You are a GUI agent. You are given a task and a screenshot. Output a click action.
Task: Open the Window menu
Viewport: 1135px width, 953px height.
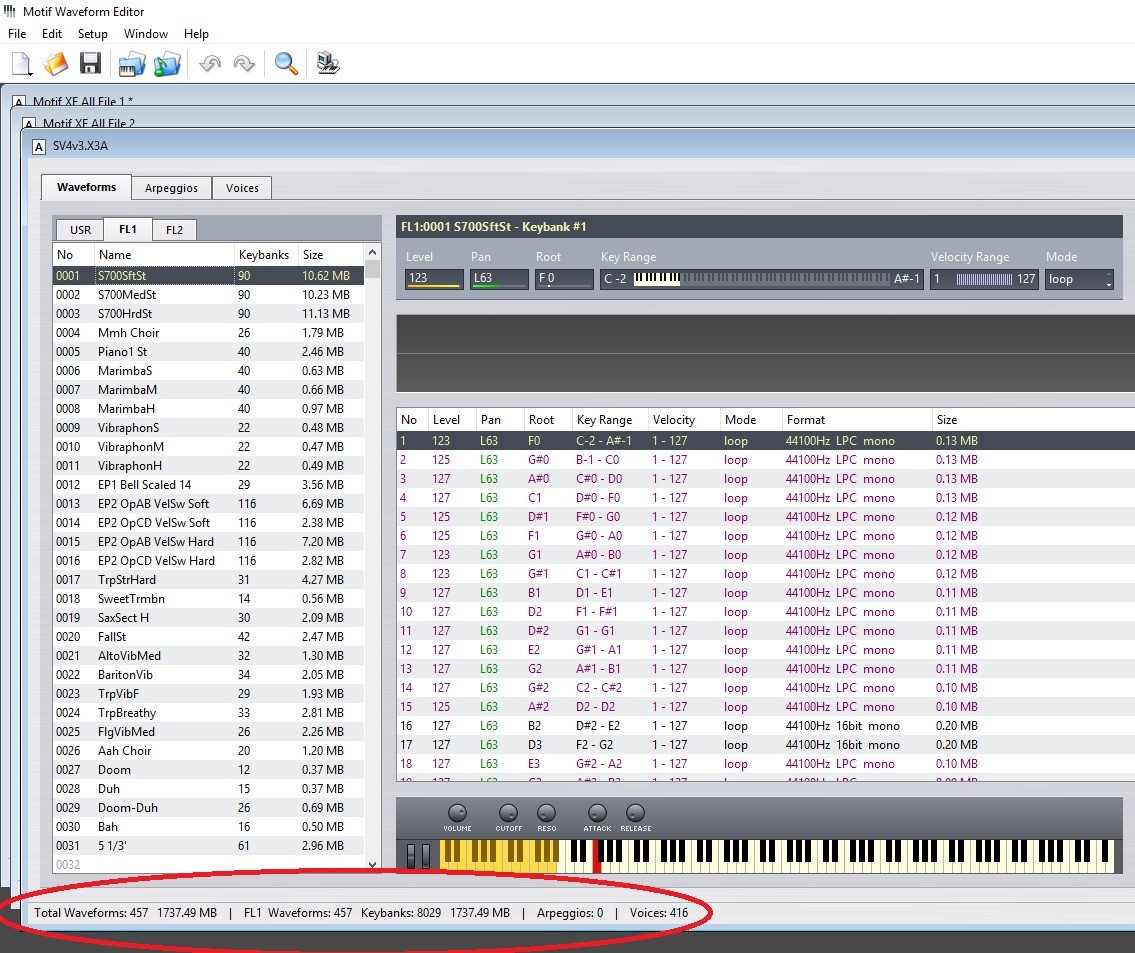point(145,34)
